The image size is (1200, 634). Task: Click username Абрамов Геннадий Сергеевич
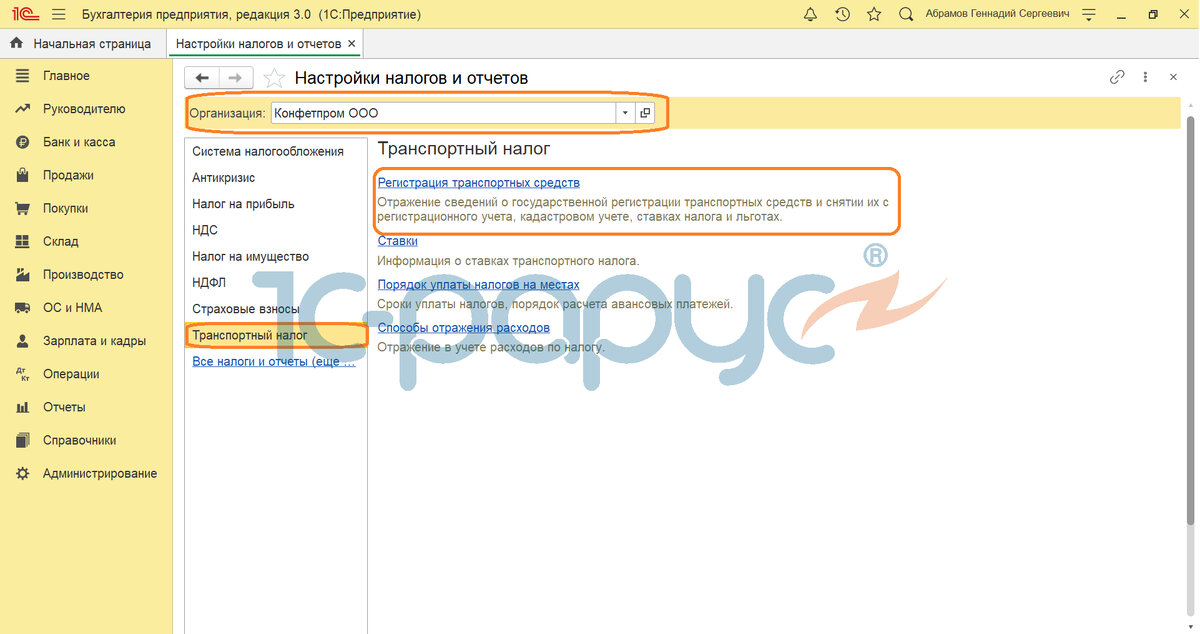(997, 15)
